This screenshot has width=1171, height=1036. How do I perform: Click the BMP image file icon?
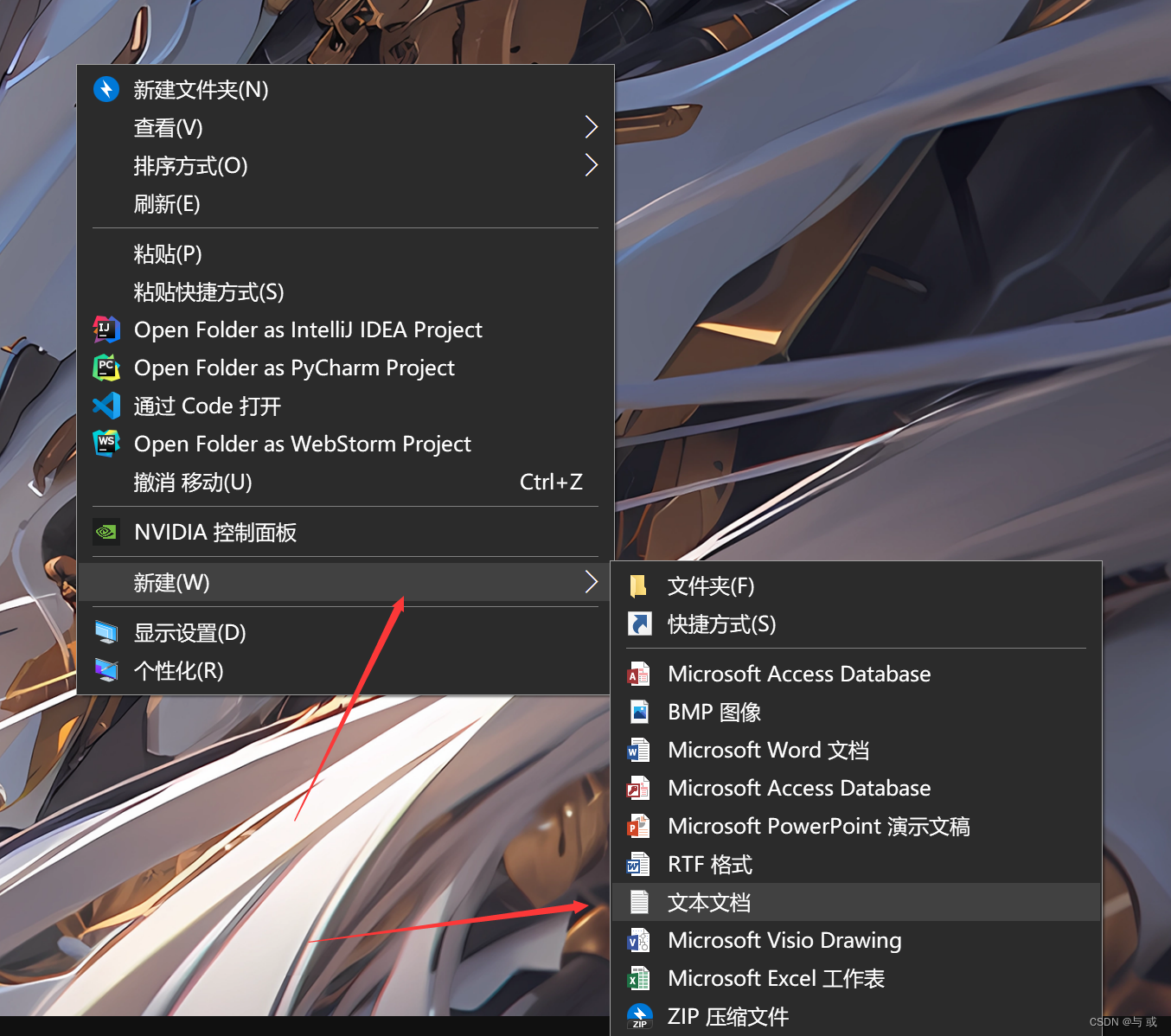click(x=639, y=712)
